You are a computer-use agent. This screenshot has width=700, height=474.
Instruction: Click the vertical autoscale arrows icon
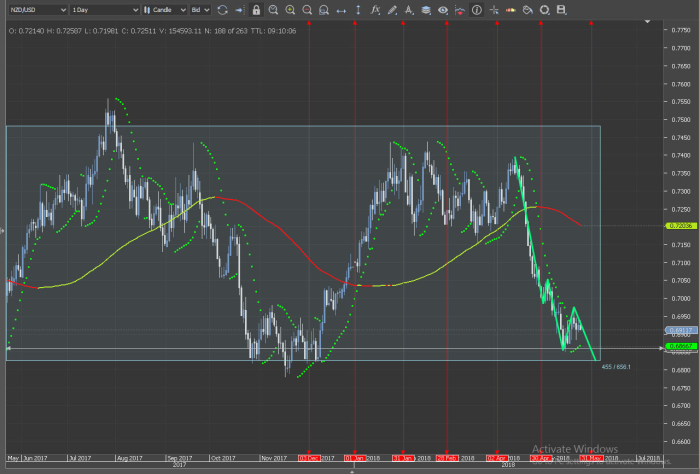click(358, 10)
